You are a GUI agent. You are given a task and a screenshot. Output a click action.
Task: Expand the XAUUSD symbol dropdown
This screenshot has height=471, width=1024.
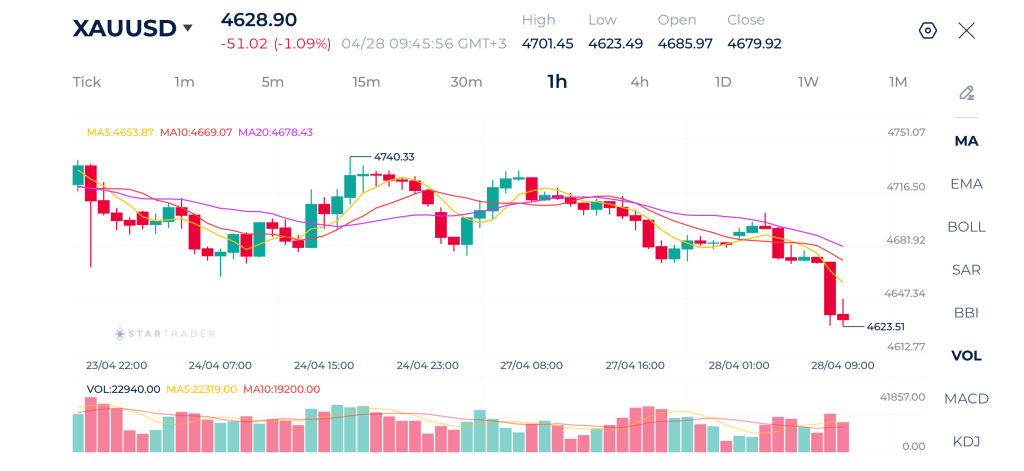click(x=187, y=28)
